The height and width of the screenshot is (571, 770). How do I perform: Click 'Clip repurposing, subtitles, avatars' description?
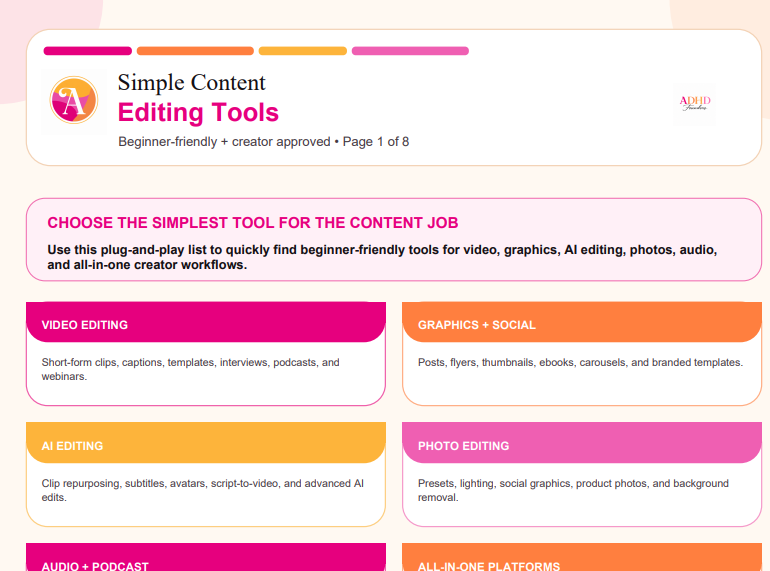coord(202,490)
